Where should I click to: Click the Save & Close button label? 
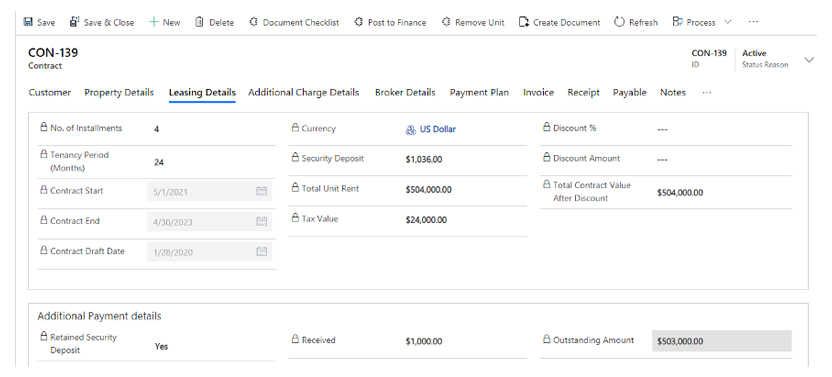(109, 22)
